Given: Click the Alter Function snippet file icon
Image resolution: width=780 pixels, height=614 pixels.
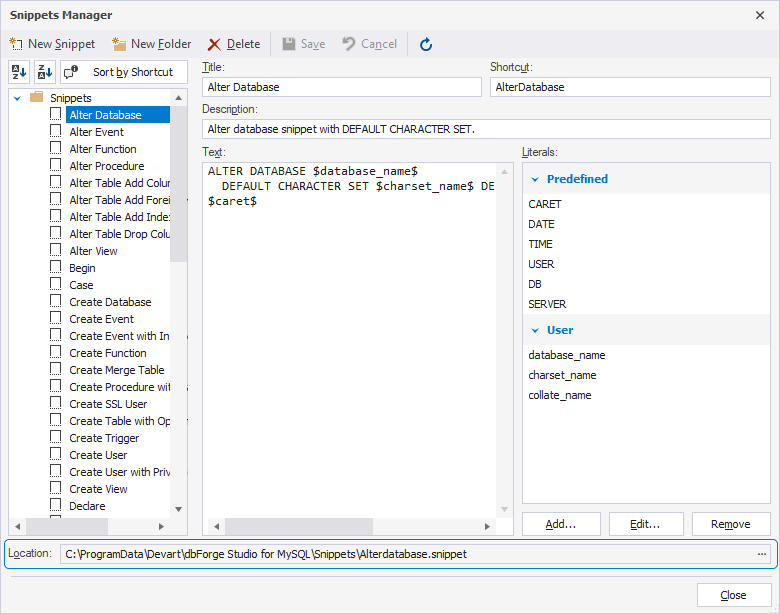Looking at the screenshot, I should [x=56, y=148].
